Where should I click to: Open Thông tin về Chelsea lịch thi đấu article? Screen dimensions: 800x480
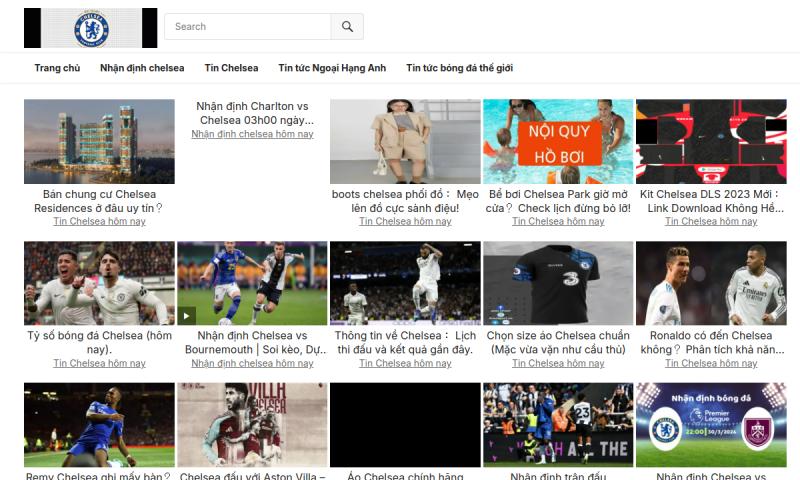(405, 343)
